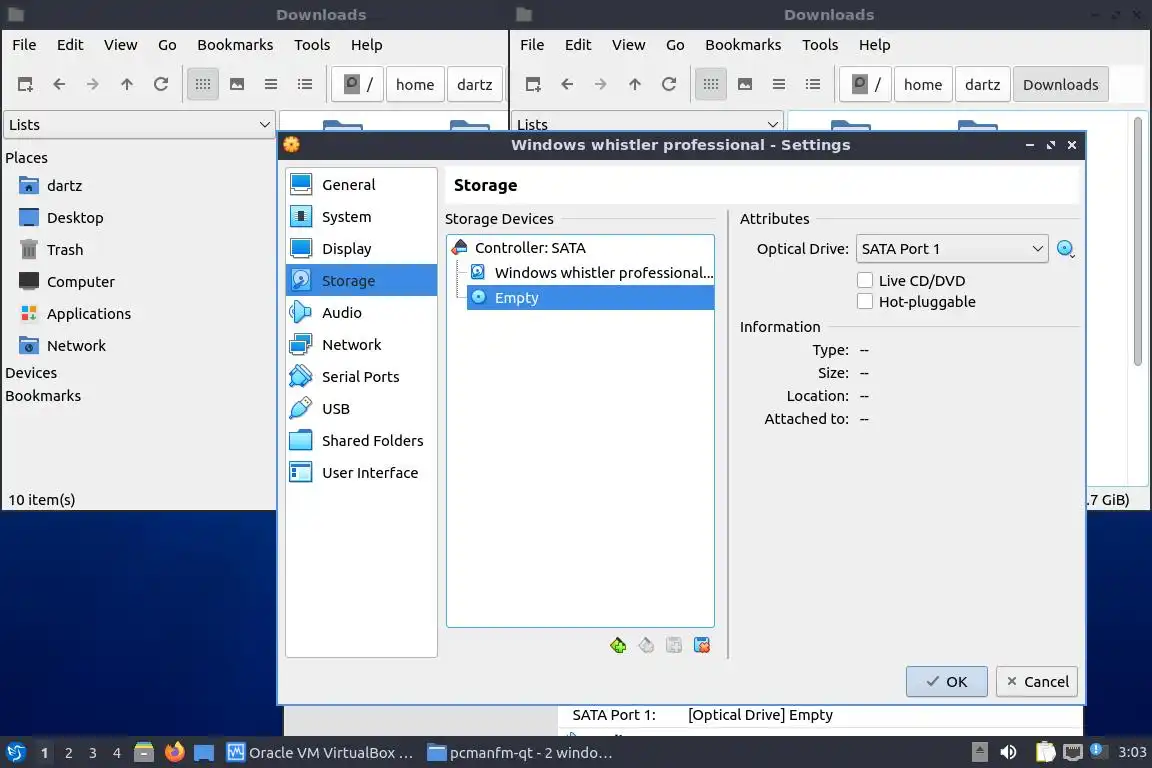1152x768 pixels.
Task: Switch to icon view in the left file manager
Action: point(203,84)
